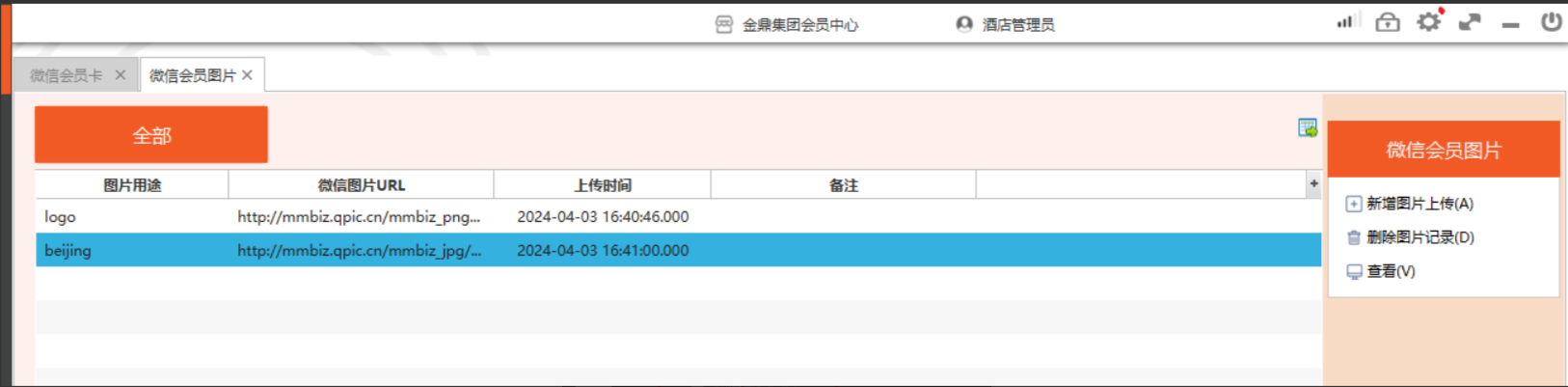
Task: Select the 微信会员图片 tab
Action: pyautogui.click(x=192, y=75)
